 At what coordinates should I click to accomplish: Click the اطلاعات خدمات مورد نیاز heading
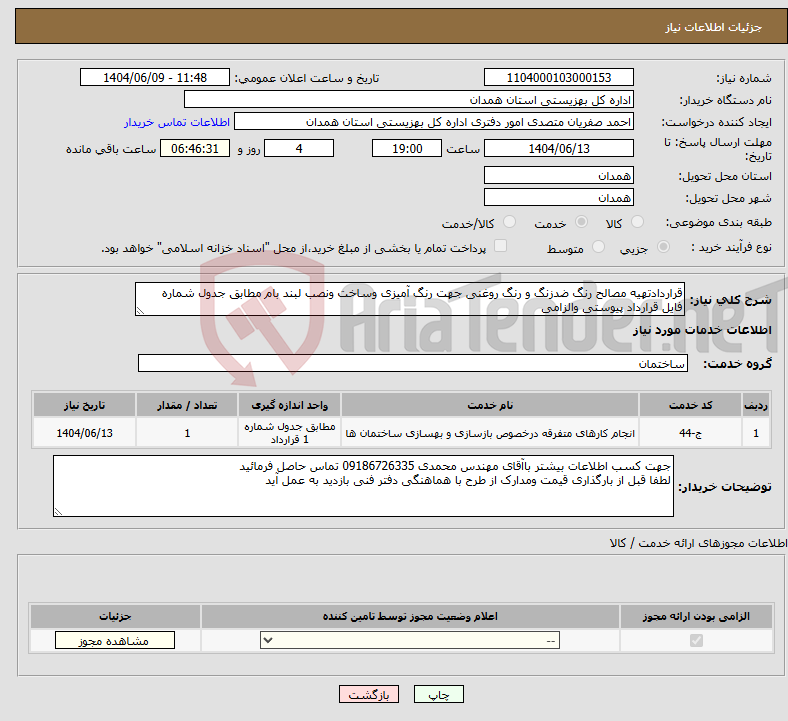pos(702,330)
